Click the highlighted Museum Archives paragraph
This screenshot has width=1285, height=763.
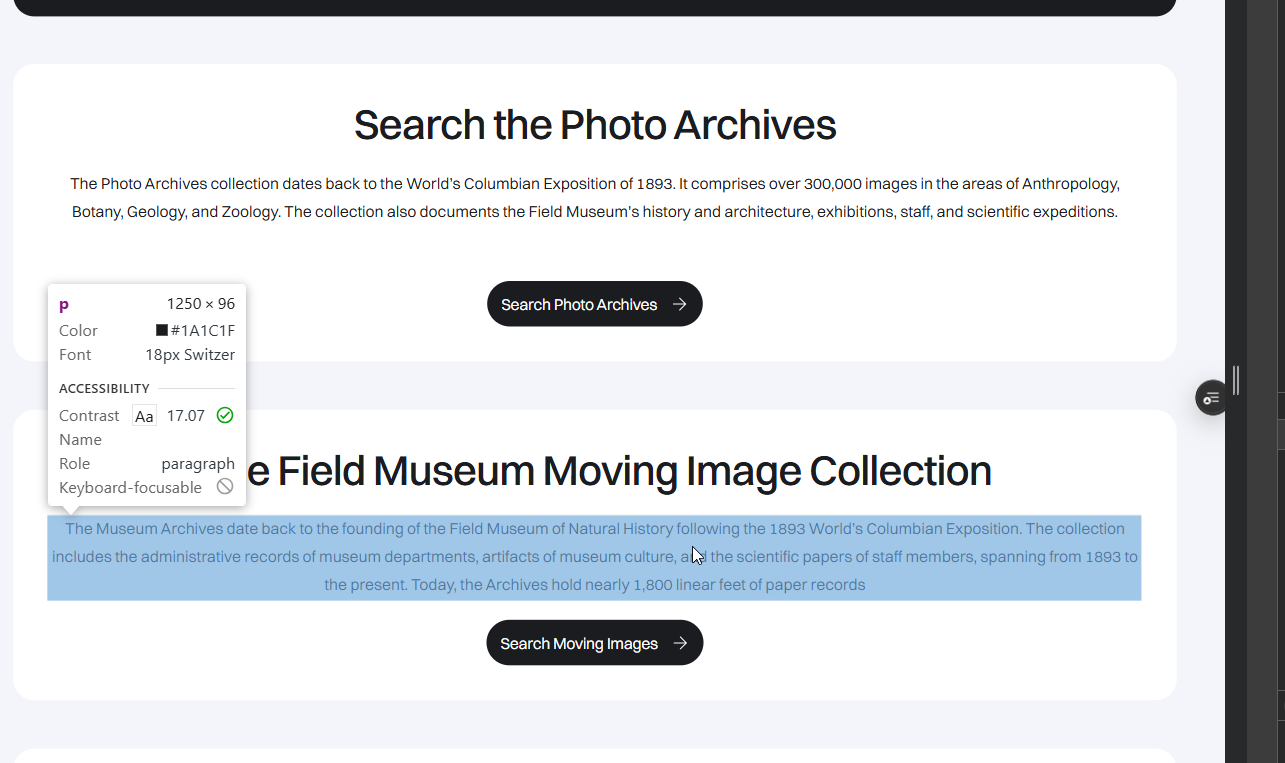(x=594, y=557)
